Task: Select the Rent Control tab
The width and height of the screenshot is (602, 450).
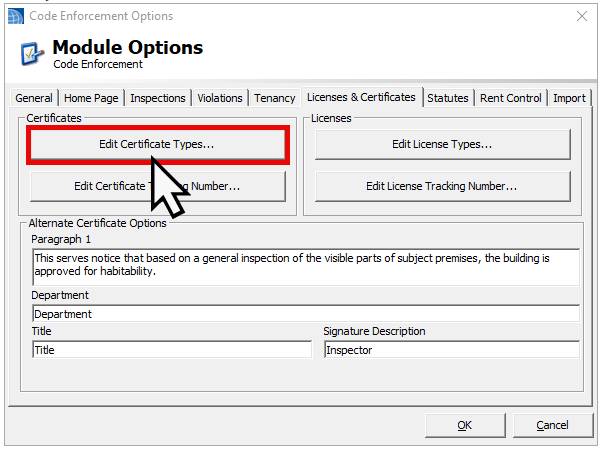Action: click(x=511, y=98)
